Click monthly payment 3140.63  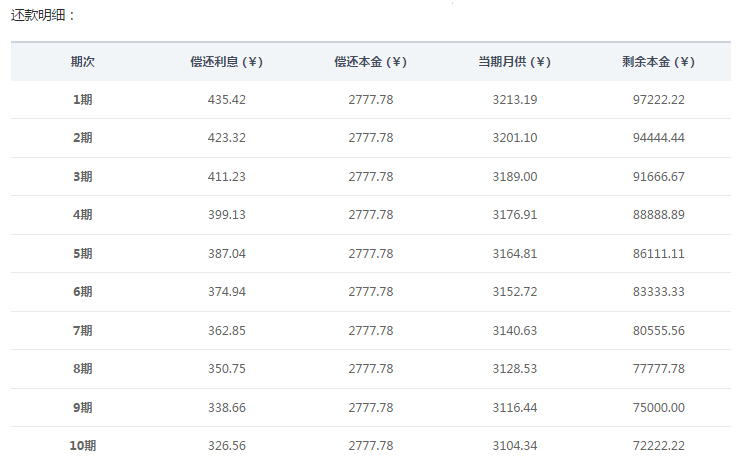tap(515, 331)
